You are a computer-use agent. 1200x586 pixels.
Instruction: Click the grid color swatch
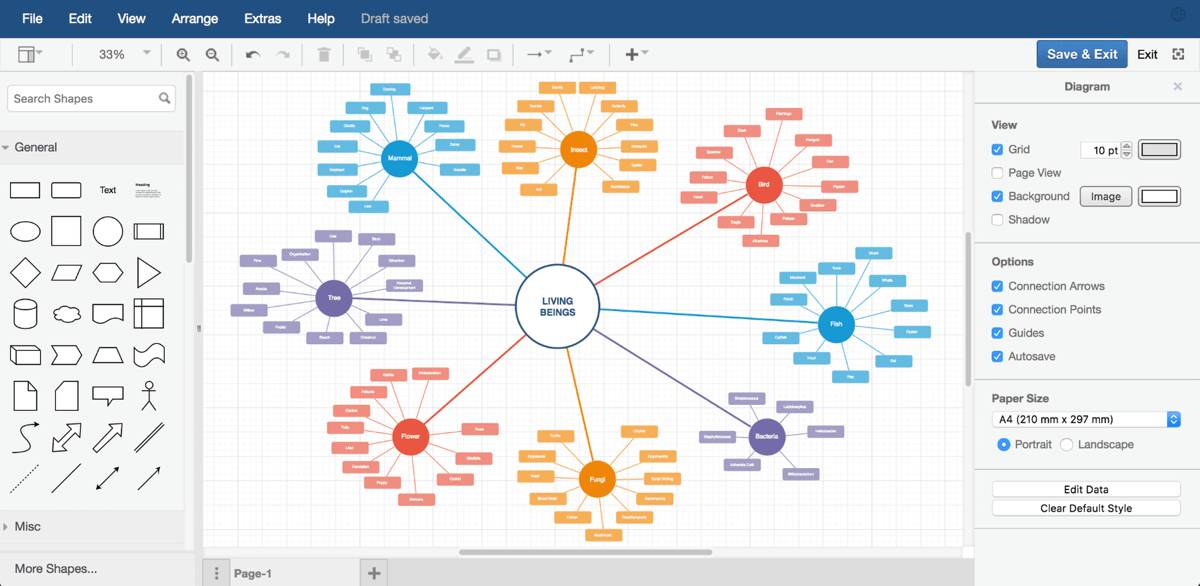tap(1160, 149)
